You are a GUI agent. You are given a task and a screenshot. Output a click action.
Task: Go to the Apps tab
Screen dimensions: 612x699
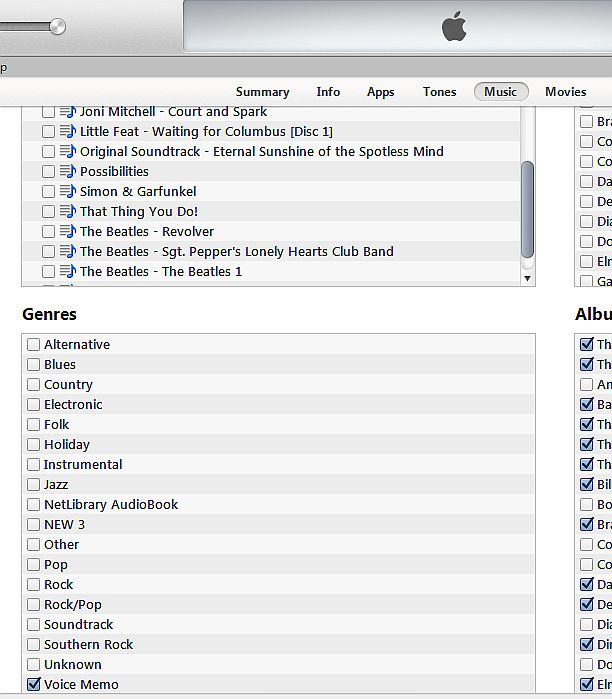tap(381, 92)
